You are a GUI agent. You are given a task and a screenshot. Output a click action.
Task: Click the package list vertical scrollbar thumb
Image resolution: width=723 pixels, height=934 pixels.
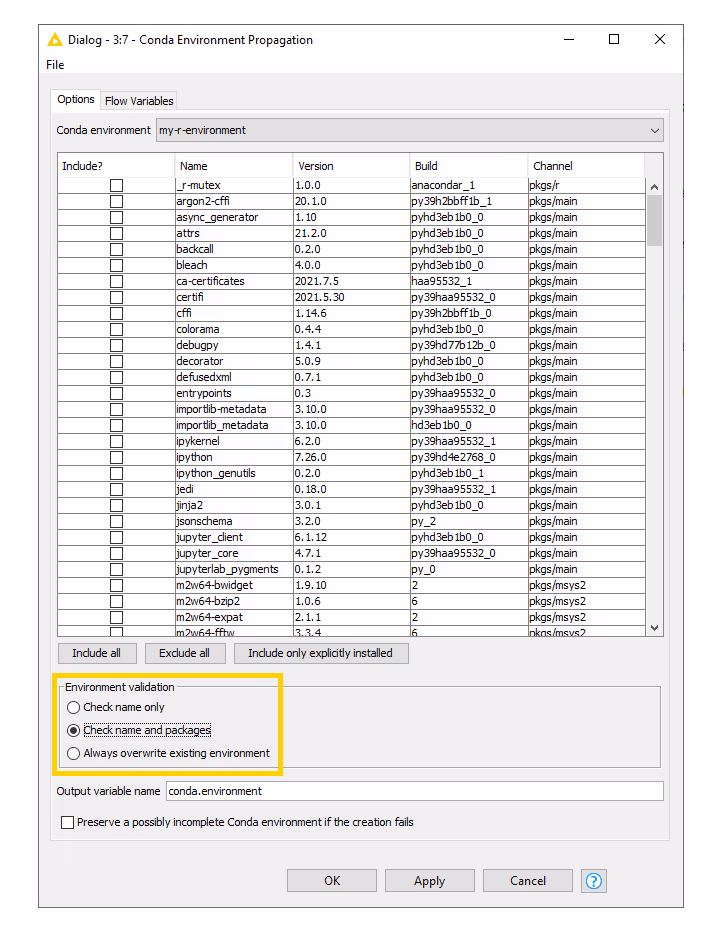pyautogui.click(x=654, y=220)
